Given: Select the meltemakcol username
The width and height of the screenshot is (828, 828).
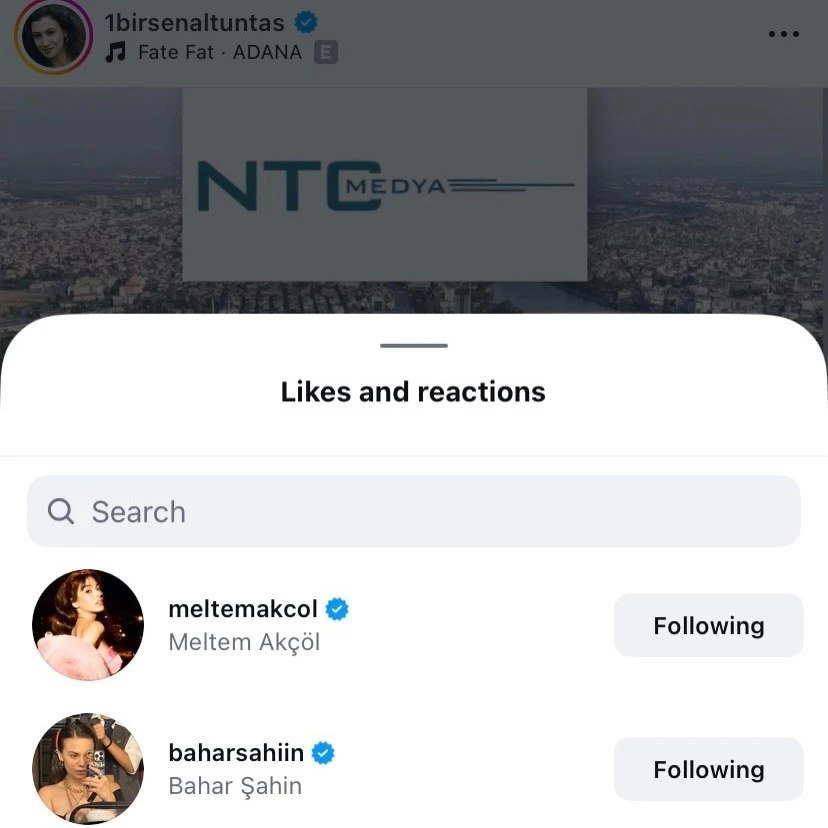Looking at the screenshot, I should (x=243, y=609).
